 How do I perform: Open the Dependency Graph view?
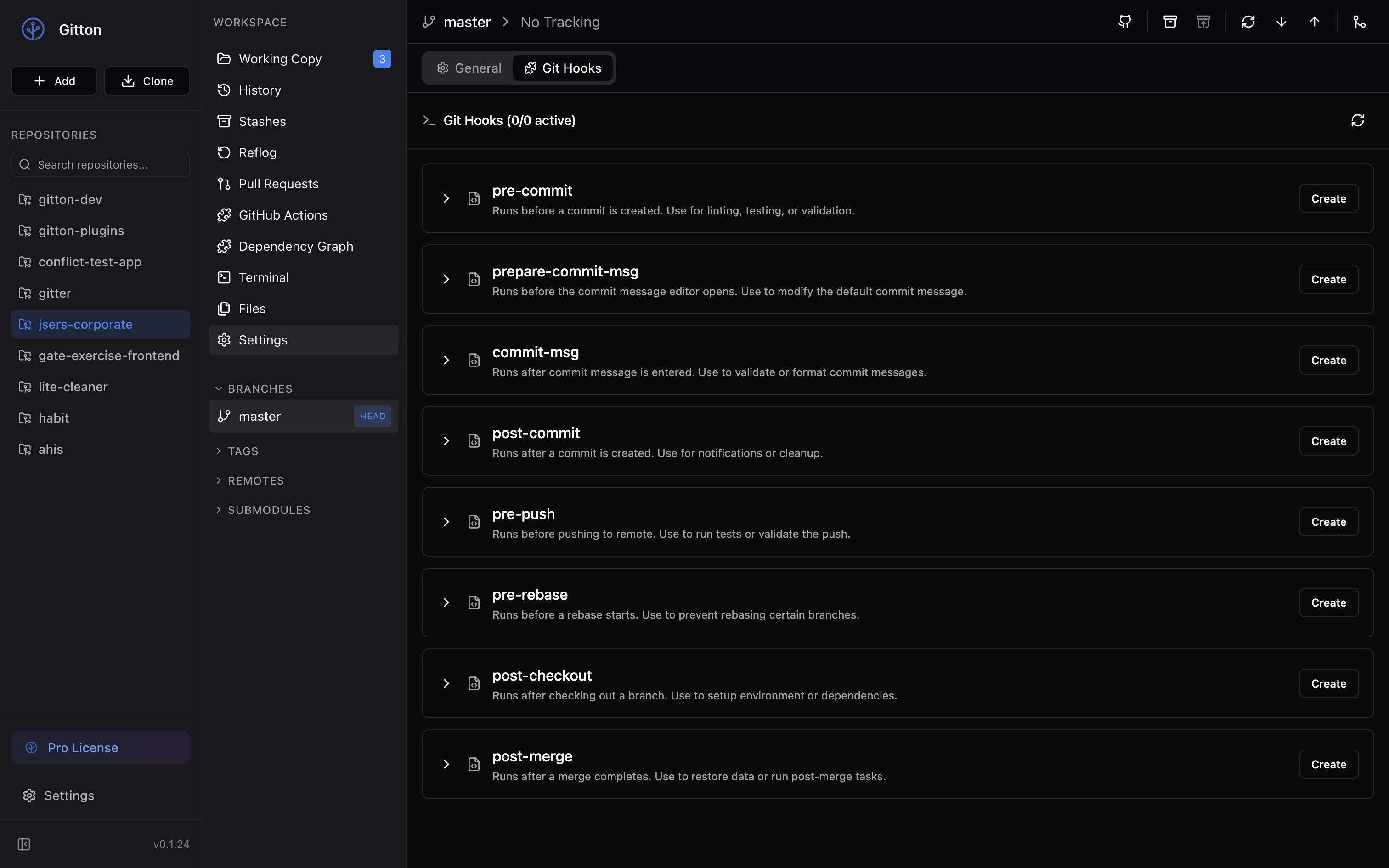coord(296,246)
